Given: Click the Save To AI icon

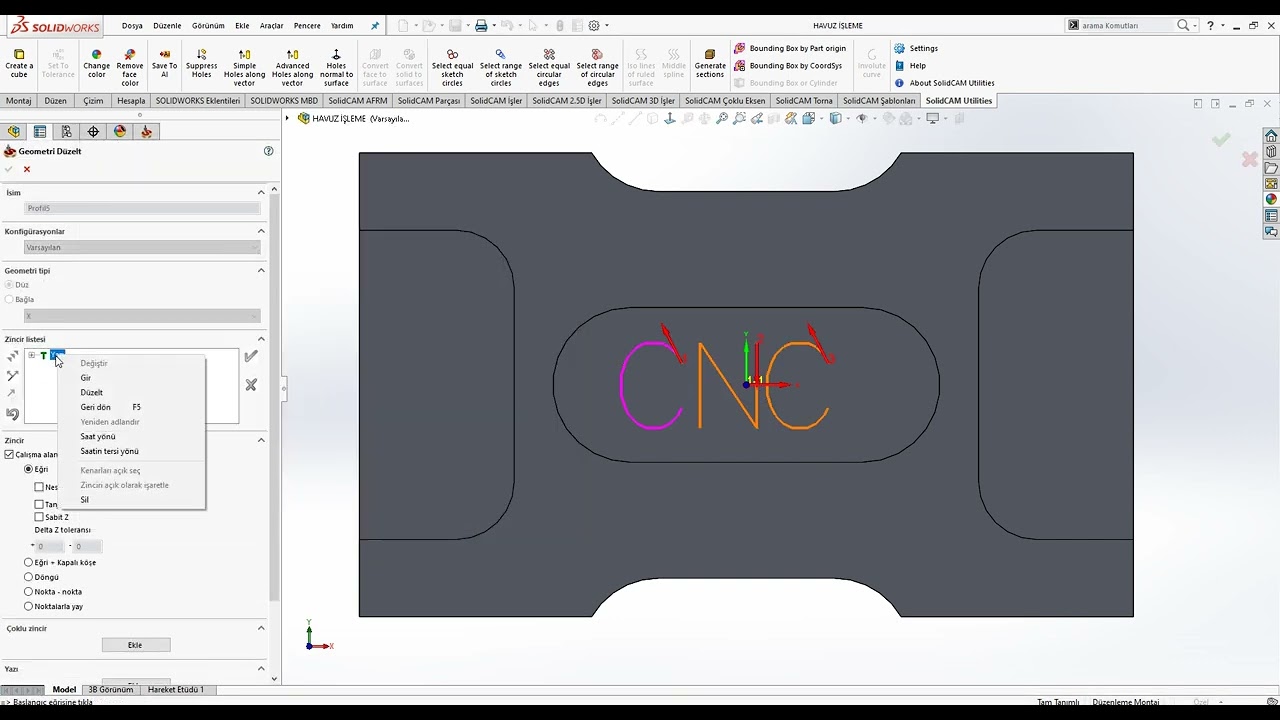Looking at the screenshot, I should (x=165, y=66).
